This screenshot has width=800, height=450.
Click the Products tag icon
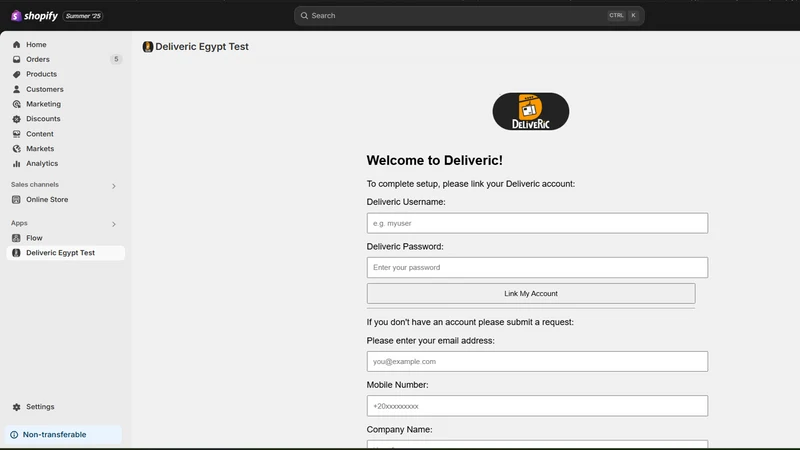click(x=16, y=74)
